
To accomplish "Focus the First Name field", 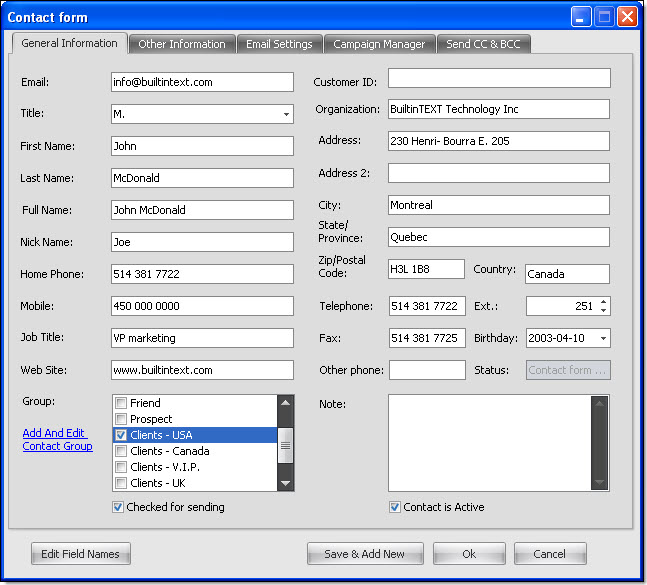I will click(x=202, y=146).
